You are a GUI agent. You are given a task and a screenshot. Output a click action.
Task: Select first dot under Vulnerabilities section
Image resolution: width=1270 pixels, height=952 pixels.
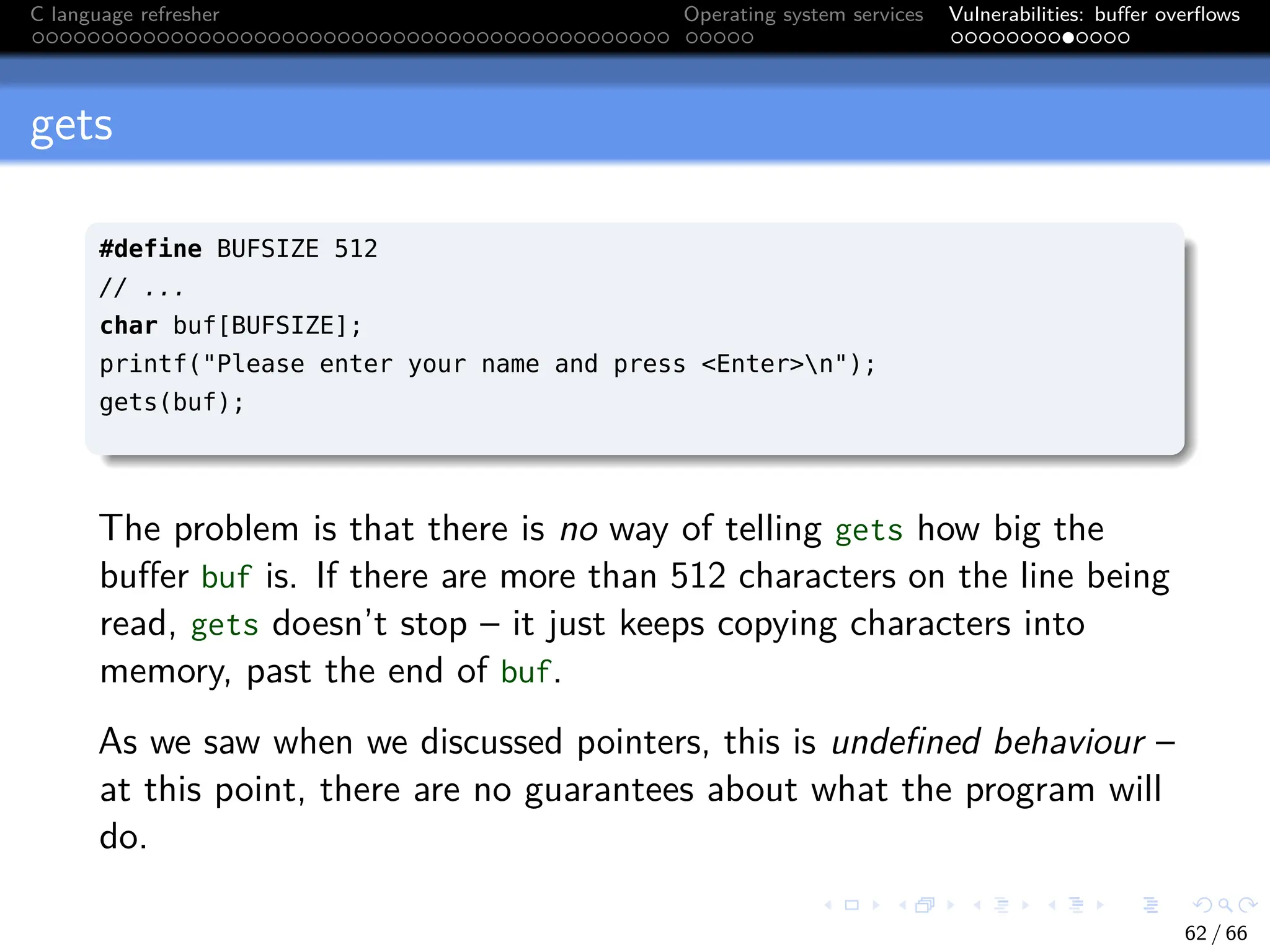coord(957,38)
